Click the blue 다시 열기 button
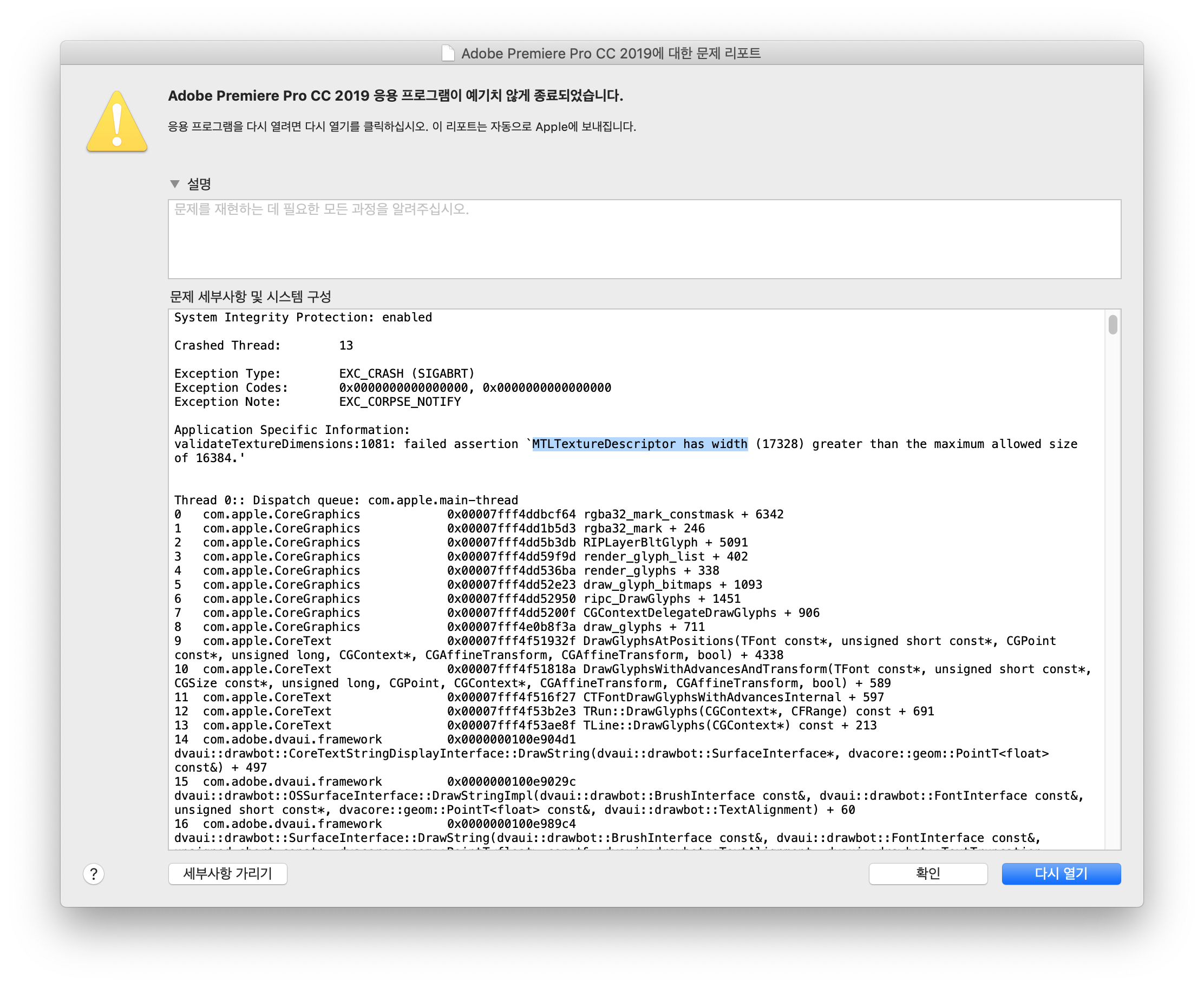Screen dimensions: 1204x987 [x=1061, y=874]
